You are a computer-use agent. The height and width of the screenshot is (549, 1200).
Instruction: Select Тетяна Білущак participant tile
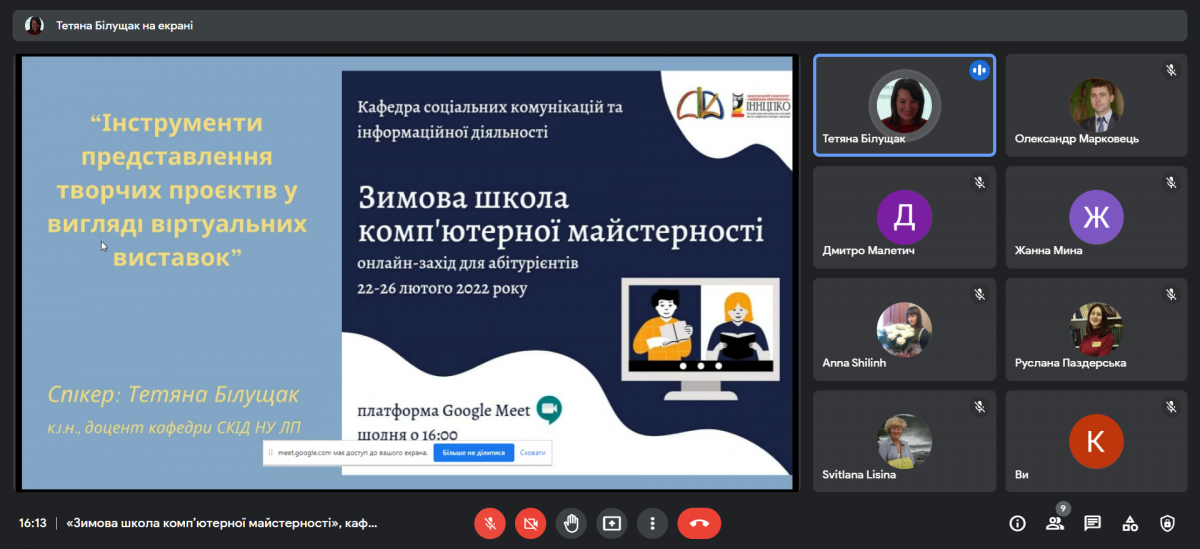[x=904, y=105]
